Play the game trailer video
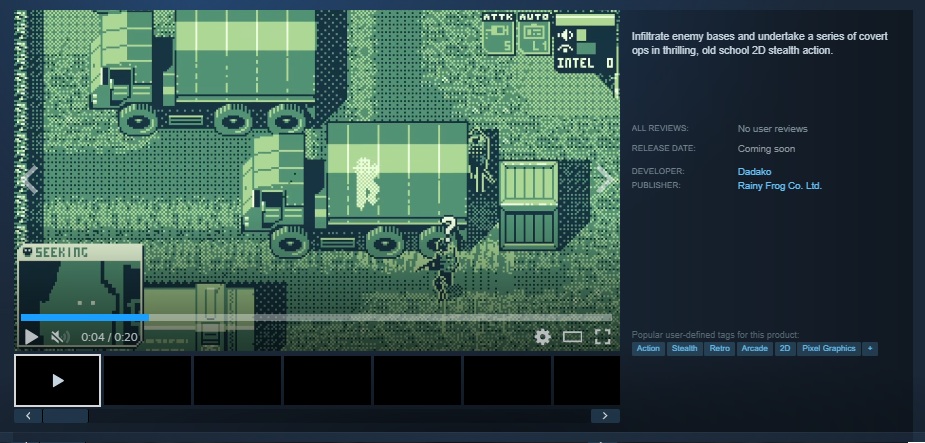 pos(31,337)
